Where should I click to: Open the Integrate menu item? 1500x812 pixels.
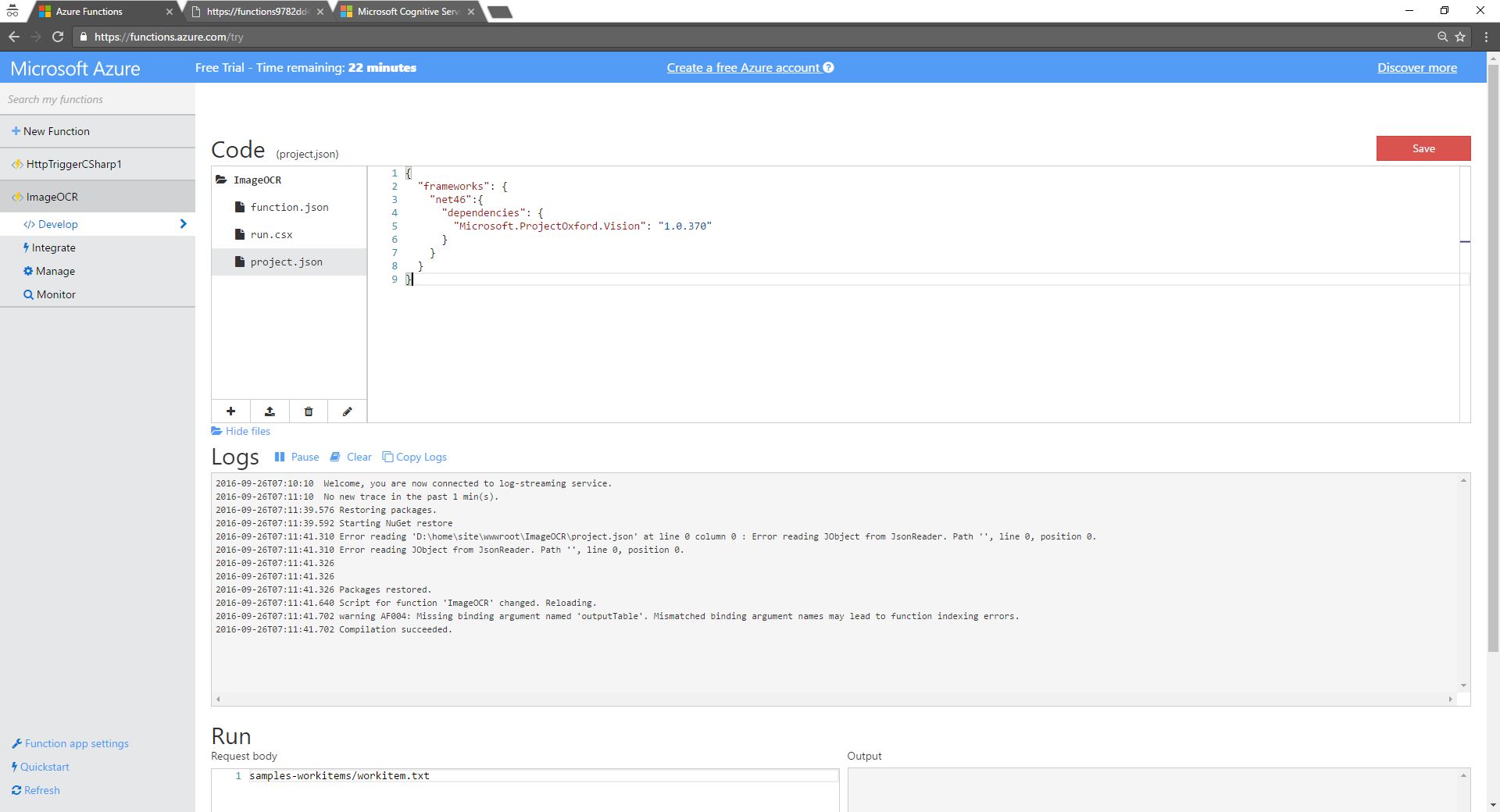(x=53, y=248)
